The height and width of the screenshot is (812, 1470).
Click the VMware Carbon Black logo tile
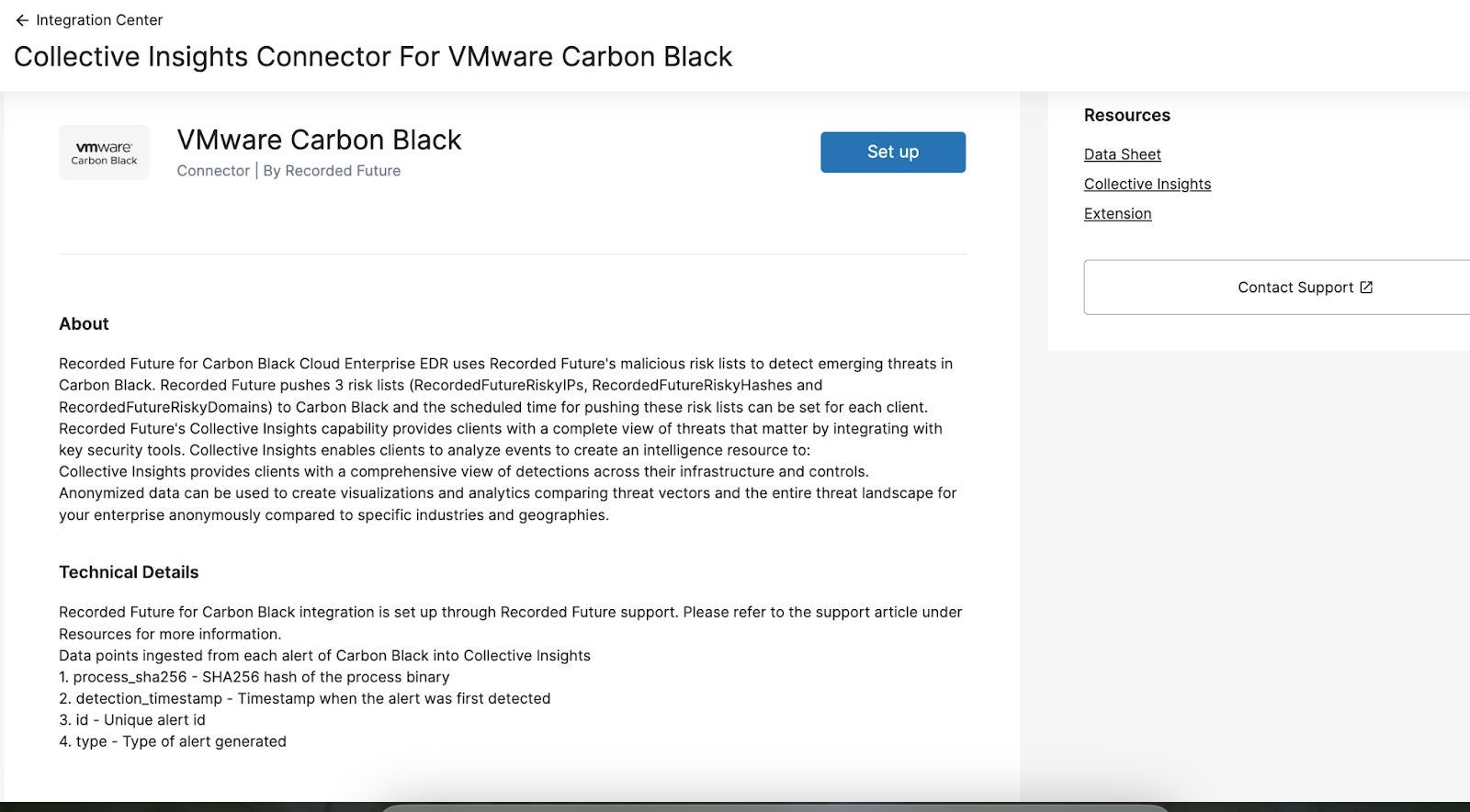104,152
